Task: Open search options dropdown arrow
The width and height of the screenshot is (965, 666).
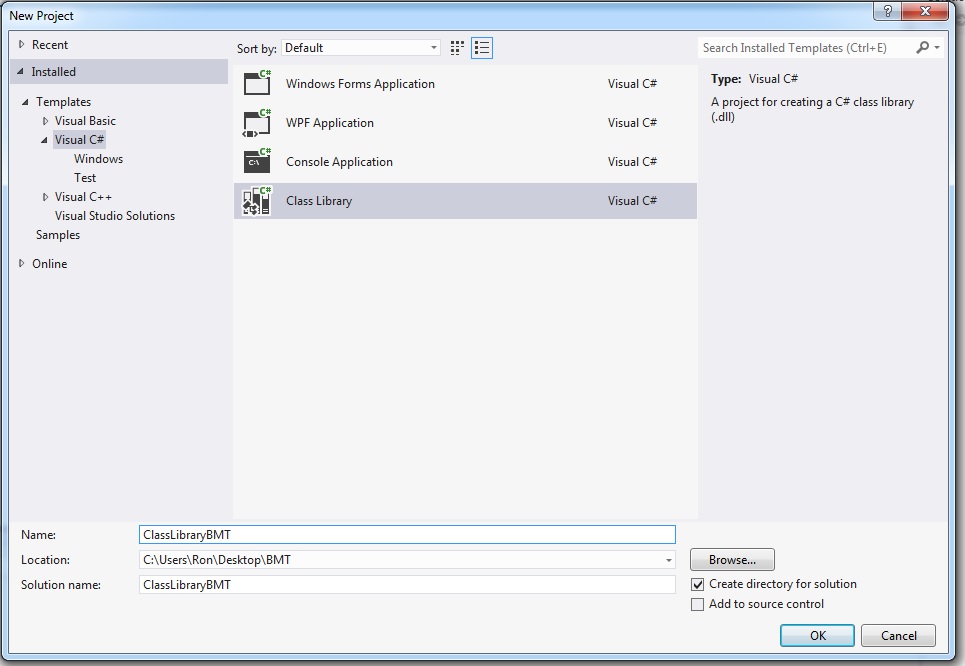Action: pos(937,47)
